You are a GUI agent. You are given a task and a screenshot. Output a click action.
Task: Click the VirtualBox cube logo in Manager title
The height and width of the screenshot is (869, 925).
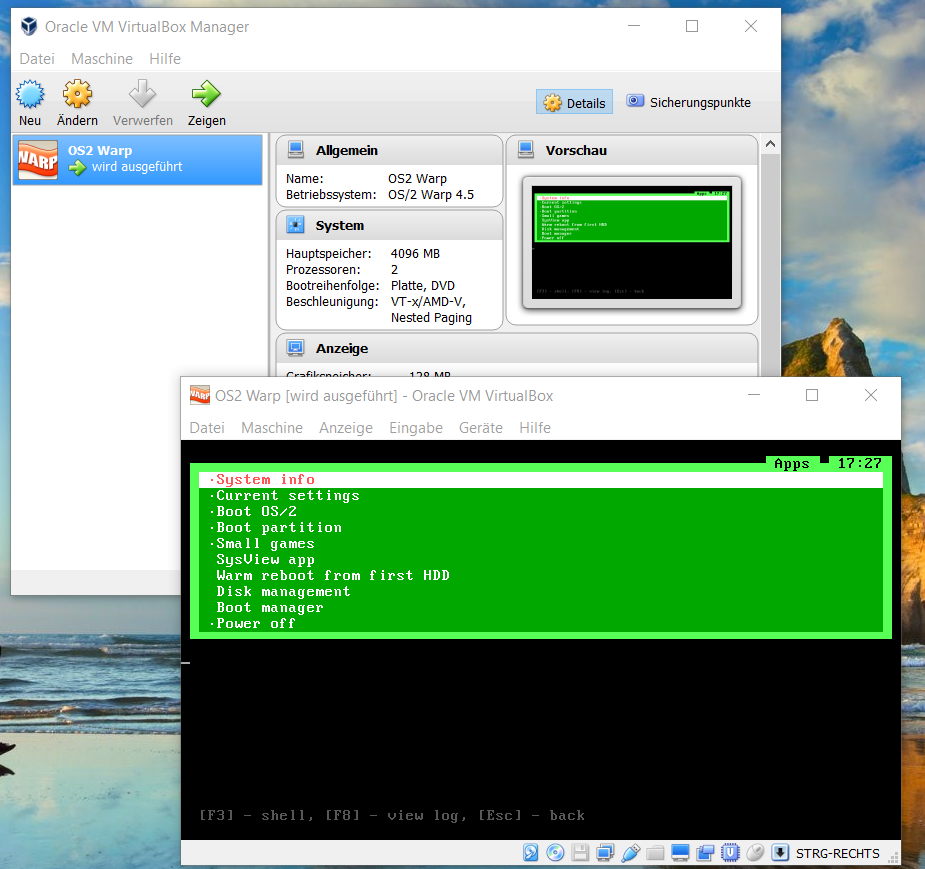point(29,27)
